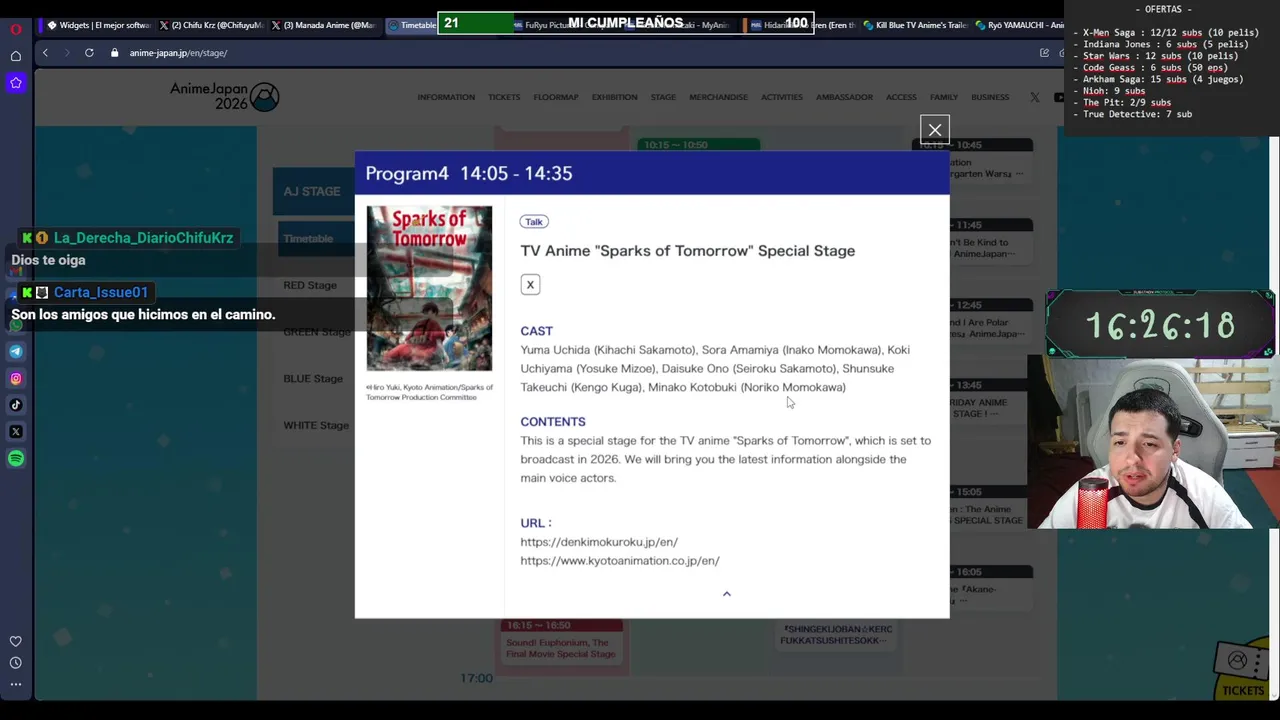Open the FLOORMAP nav menu
The image size is (1280, 720).
pyautogui.click(x=556, y=97)
